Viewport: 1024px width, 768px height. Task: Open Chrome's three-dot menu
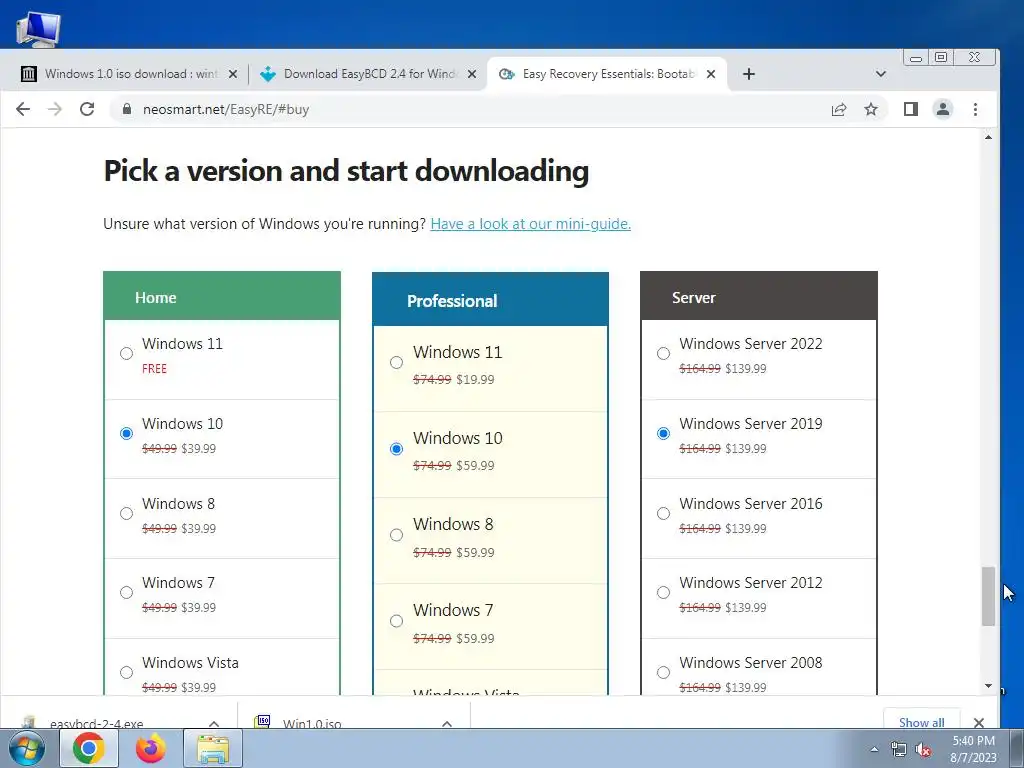pos(976,109)
